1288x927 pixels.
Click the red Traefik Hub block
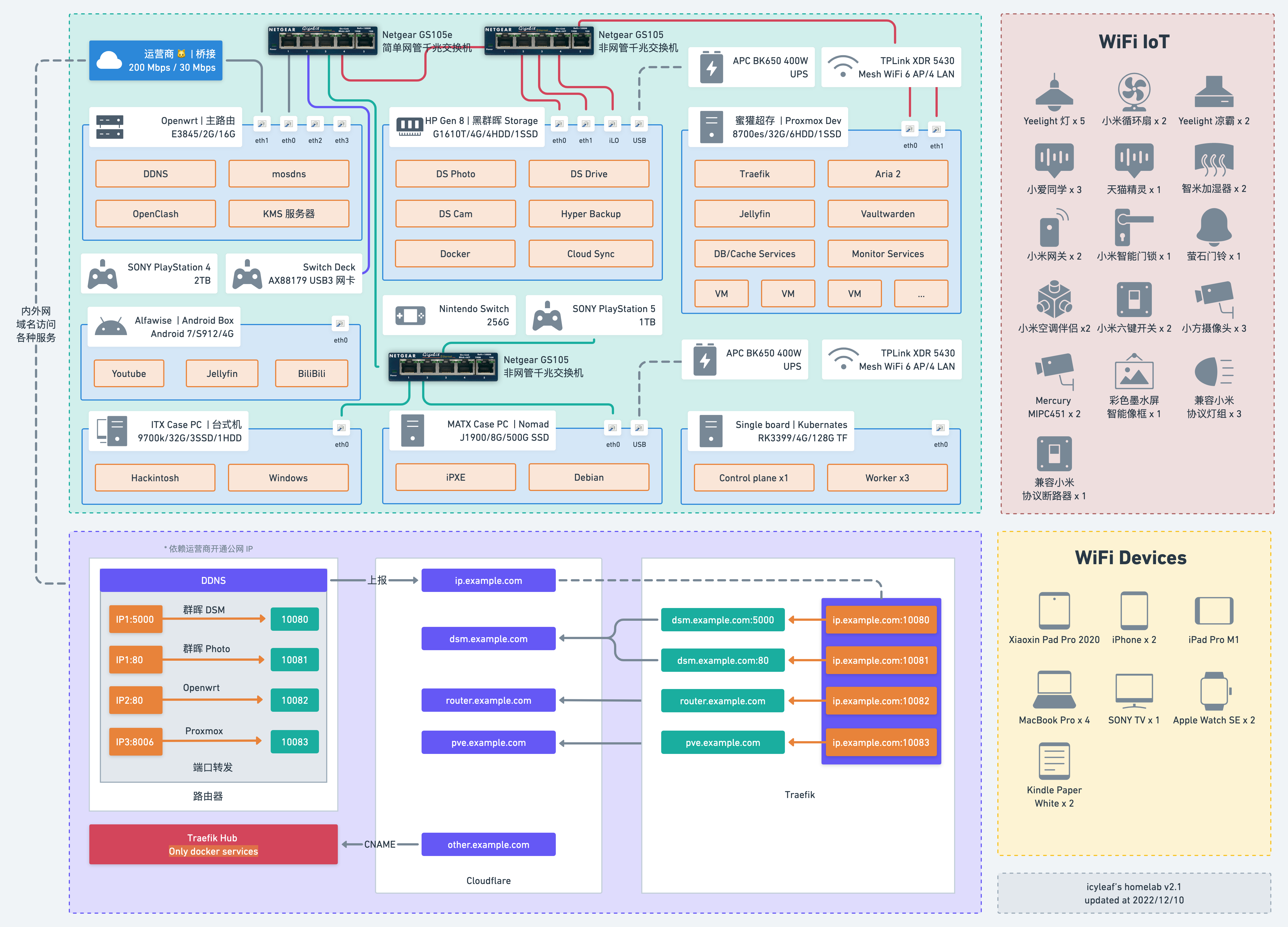point(213,844)
